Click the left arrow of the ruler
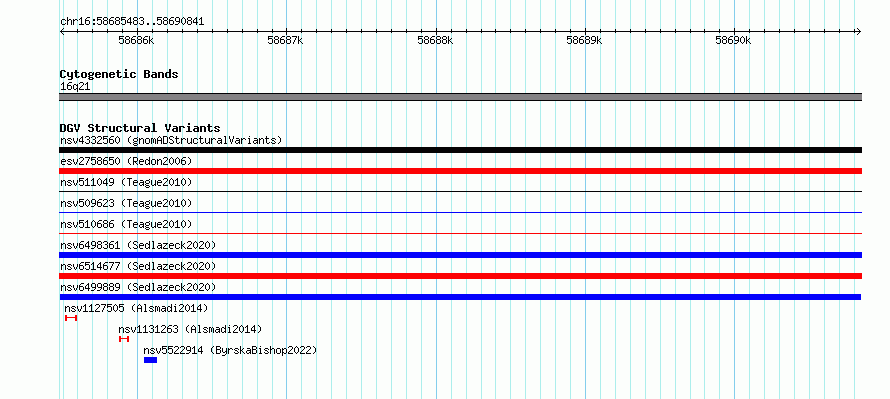This screenshot has width=890, height=399. coord(62,32)
